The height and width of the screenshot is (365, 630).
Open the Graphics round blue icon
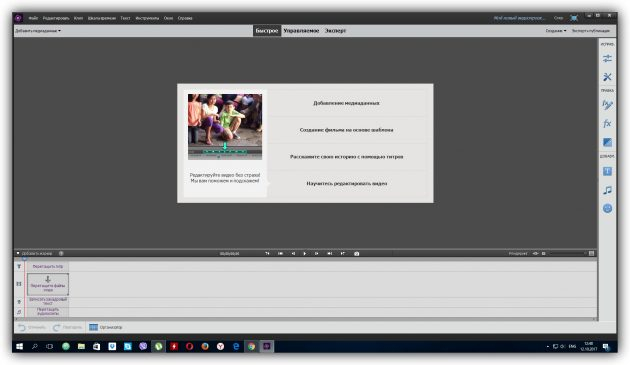pos(607,208)
